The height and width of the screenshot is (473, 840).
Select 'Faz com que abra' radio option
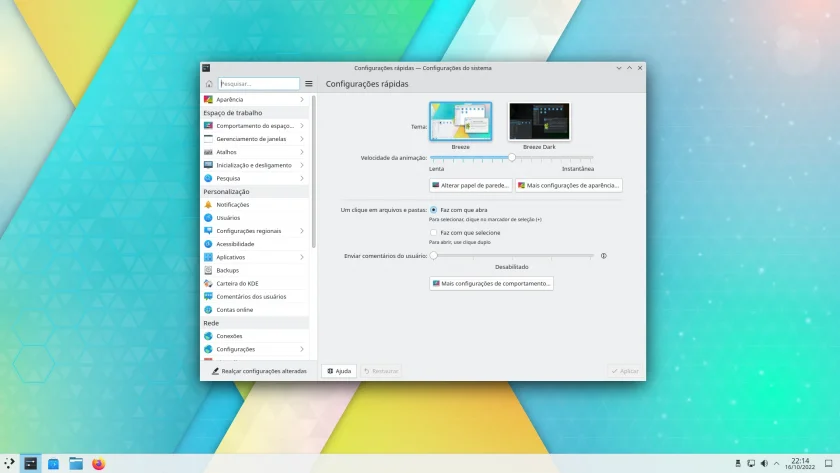[x=433, y=210]
